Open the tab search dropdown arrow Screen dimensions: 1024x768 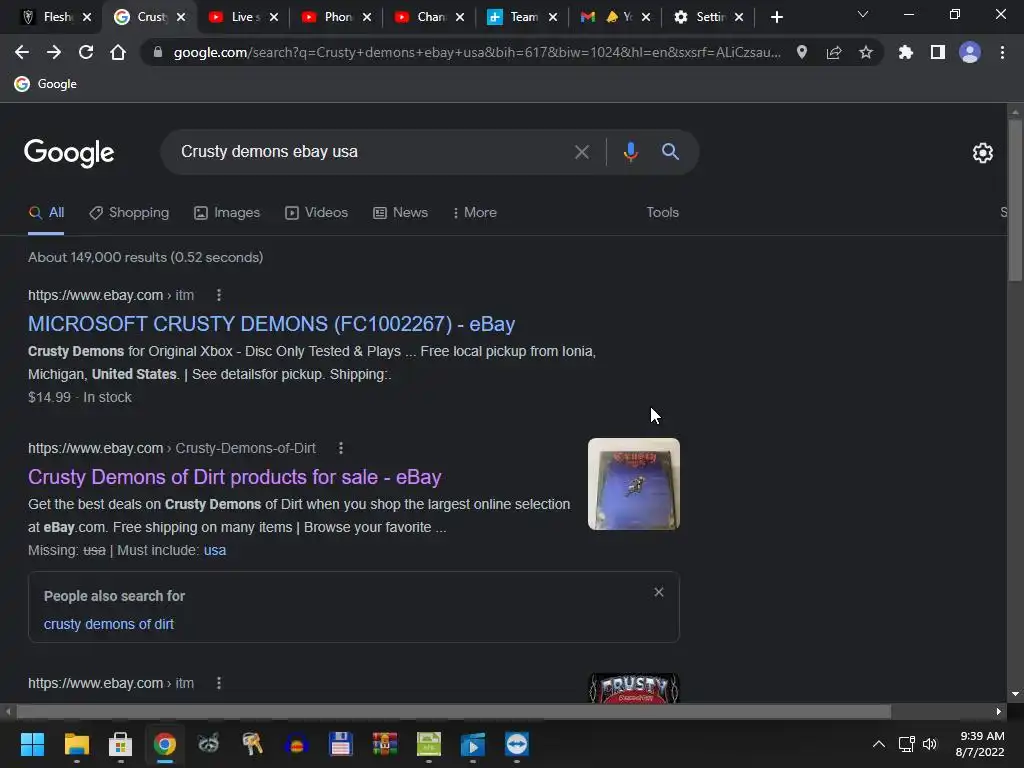[x=863, y=14]
